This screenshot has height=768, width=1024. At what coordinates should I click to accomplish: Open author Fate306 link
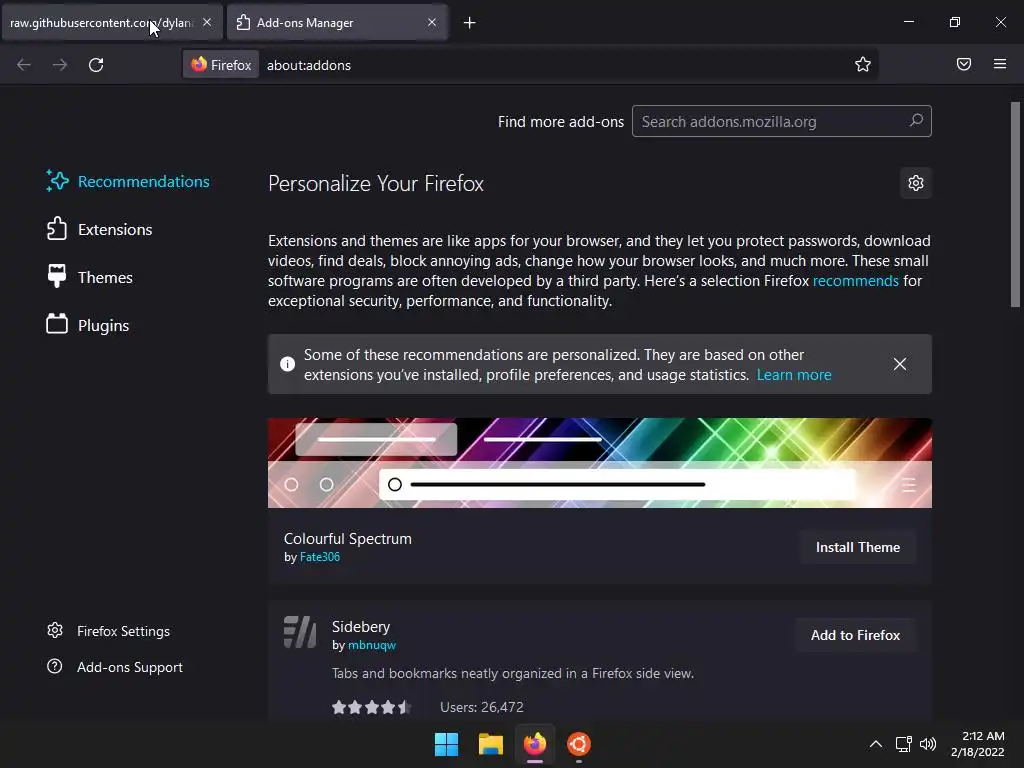point(319,557)
